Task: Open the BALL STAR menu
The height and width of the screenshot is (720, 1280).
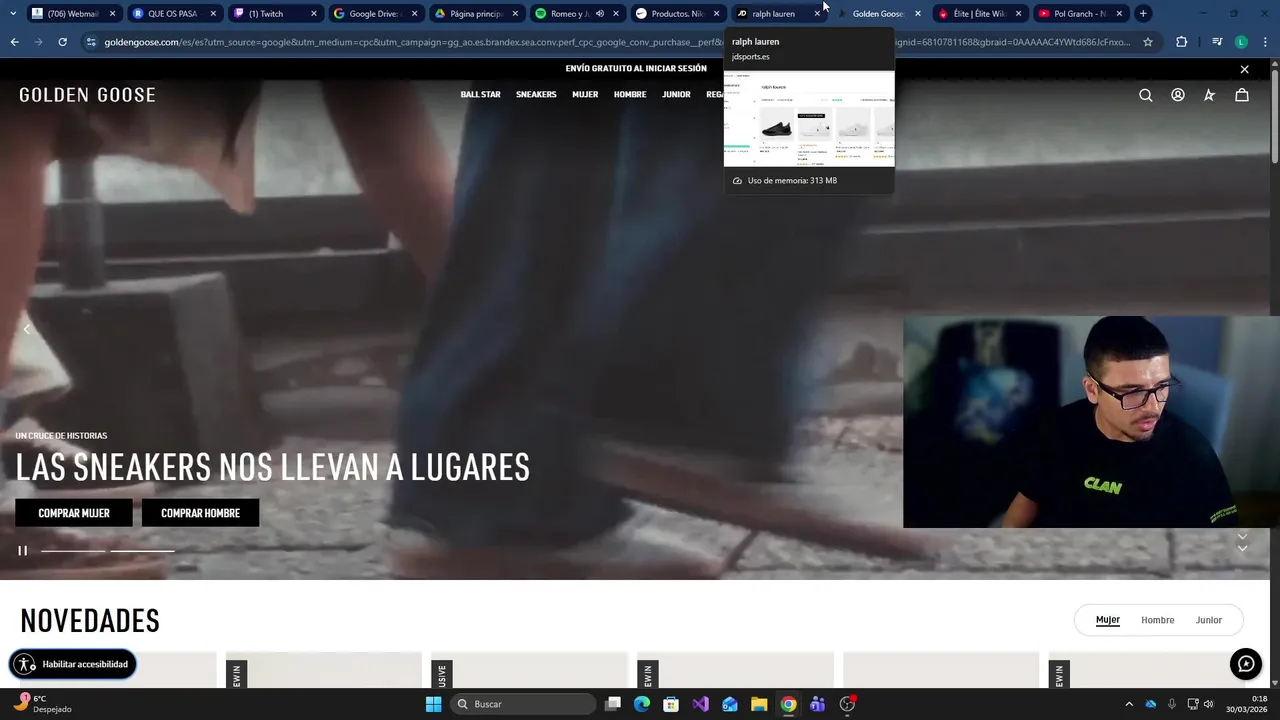Action: pyautogui.click(x=480, y=95)
